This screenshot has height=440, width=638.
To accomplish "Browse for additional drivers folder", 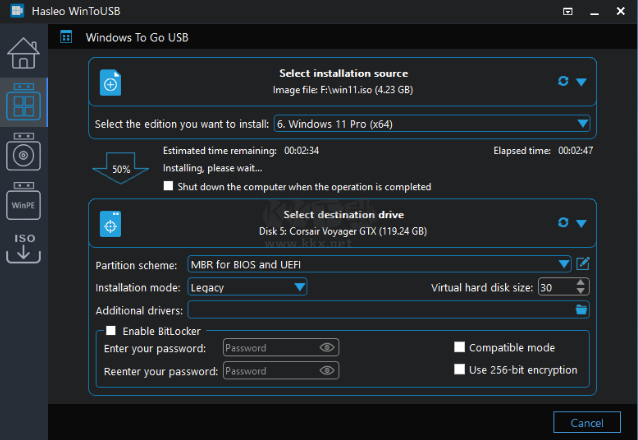I will pyautogui.click(x=581, y=310).
